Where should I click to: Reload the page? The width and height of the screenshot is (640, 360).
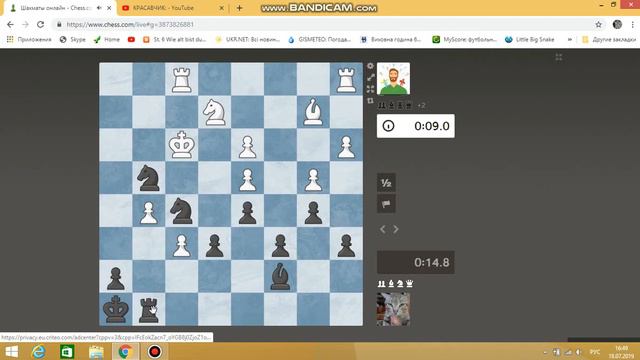point(40,24)
